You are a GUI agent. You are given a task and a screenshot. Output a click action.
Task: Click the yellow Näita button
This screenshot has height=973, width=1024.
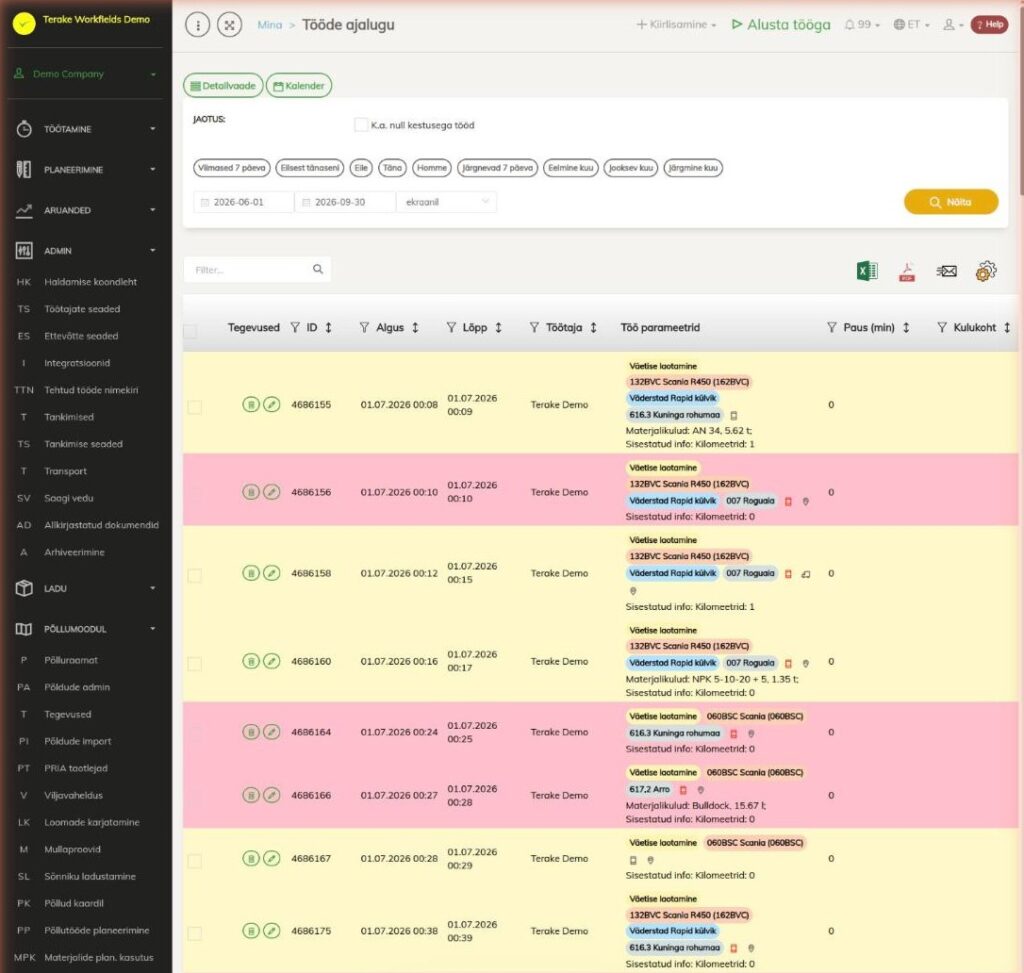pyautogui.click(x=951, y=202)
